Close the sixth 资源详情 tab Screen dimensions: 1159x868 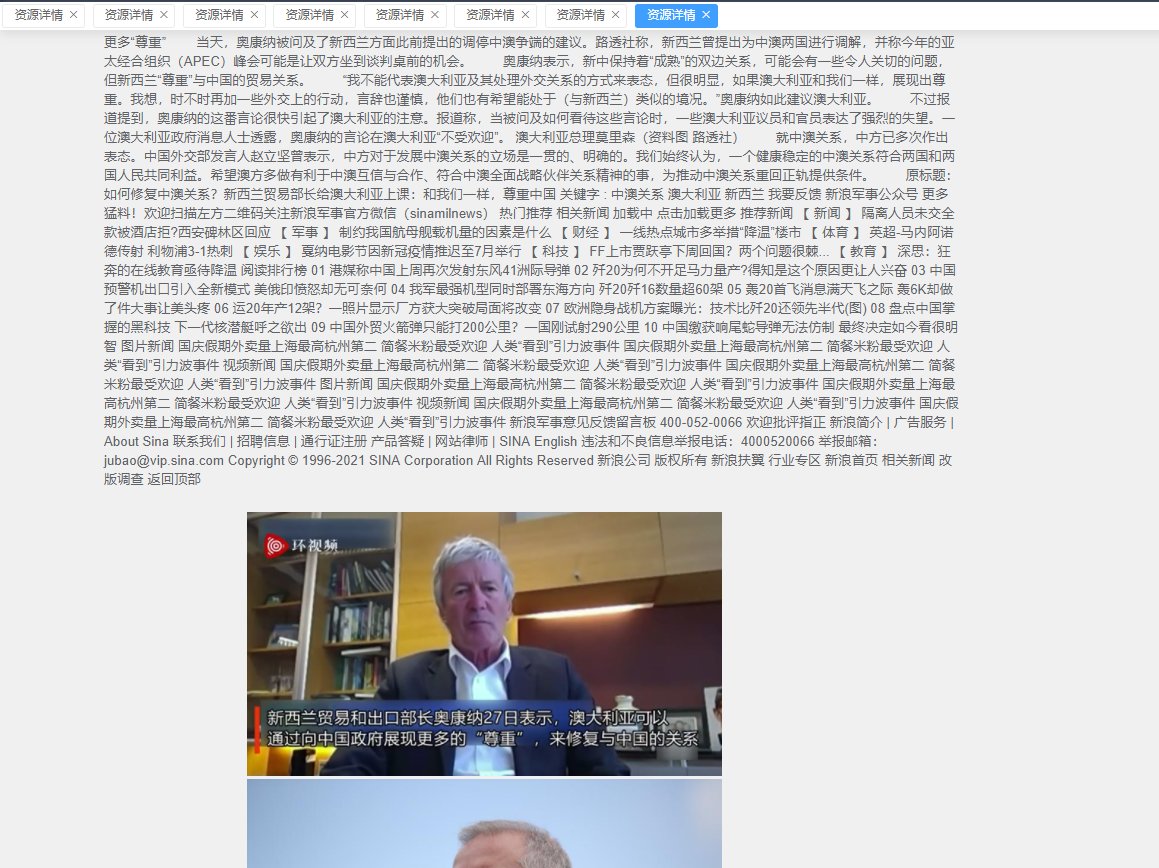tap(525, 15)
